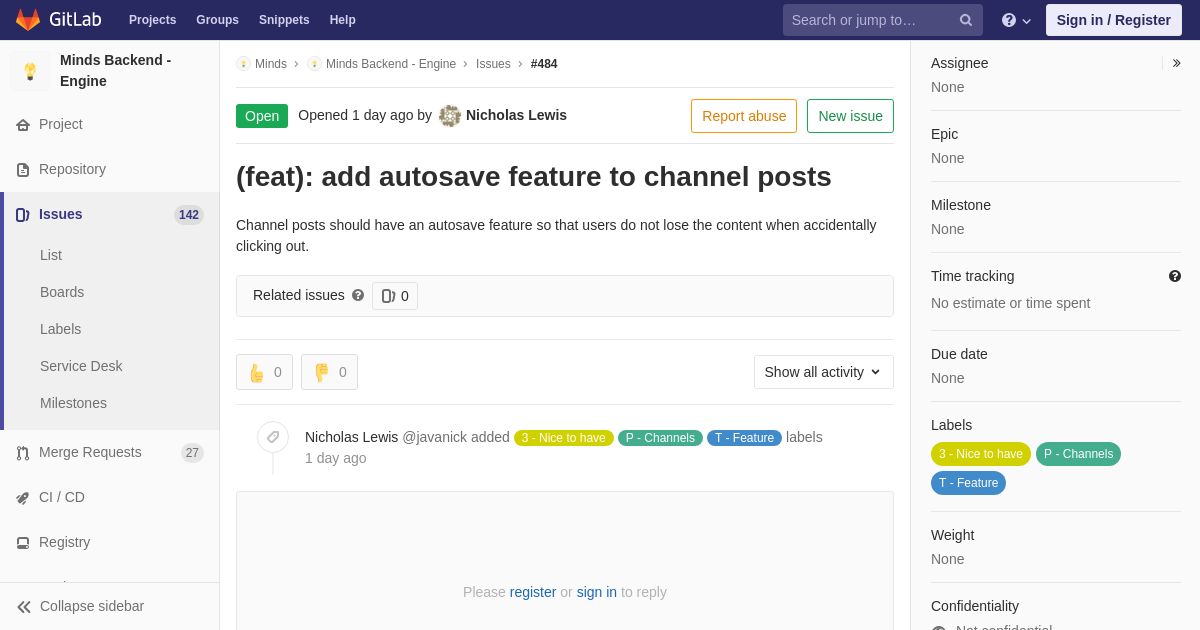Open the Projects menu

point(152,20)
